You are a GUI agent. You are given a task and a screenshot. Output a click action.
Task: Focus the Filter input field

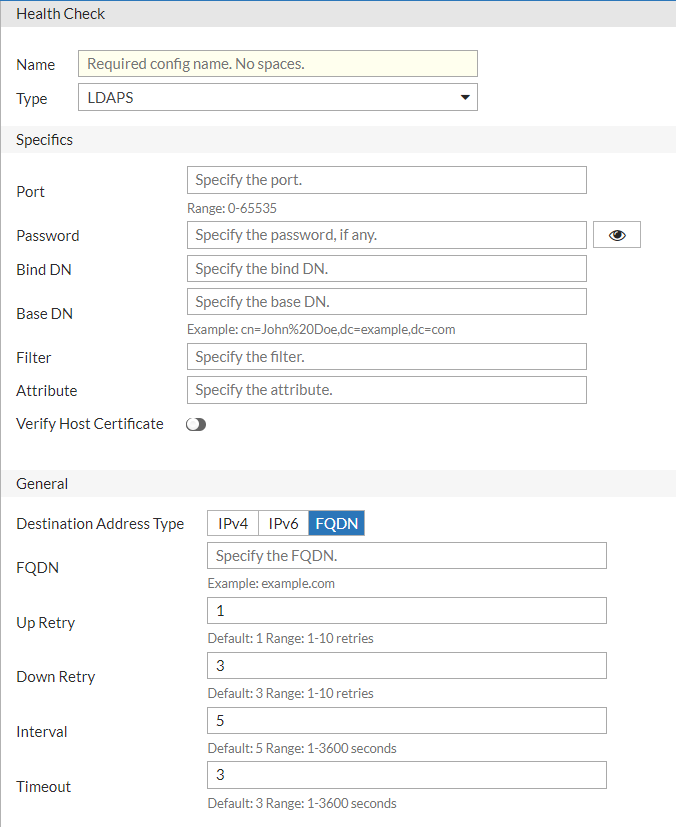(387, 357)
